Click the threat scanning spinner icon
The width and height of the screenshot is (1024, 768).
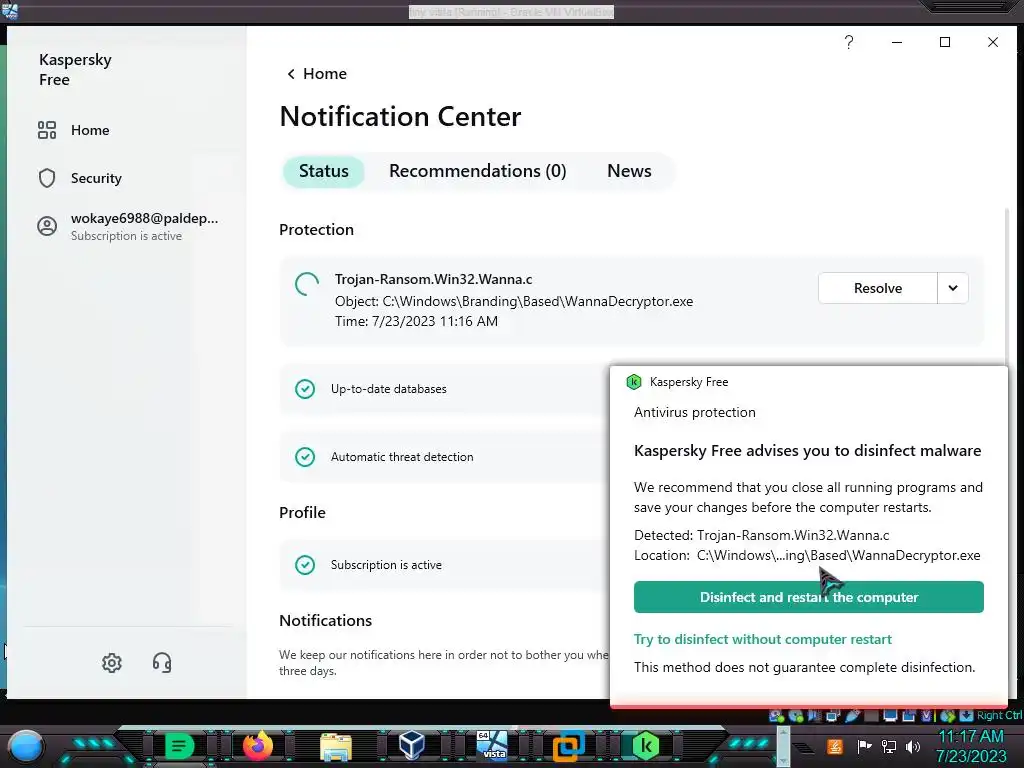[x=307, y=284]
